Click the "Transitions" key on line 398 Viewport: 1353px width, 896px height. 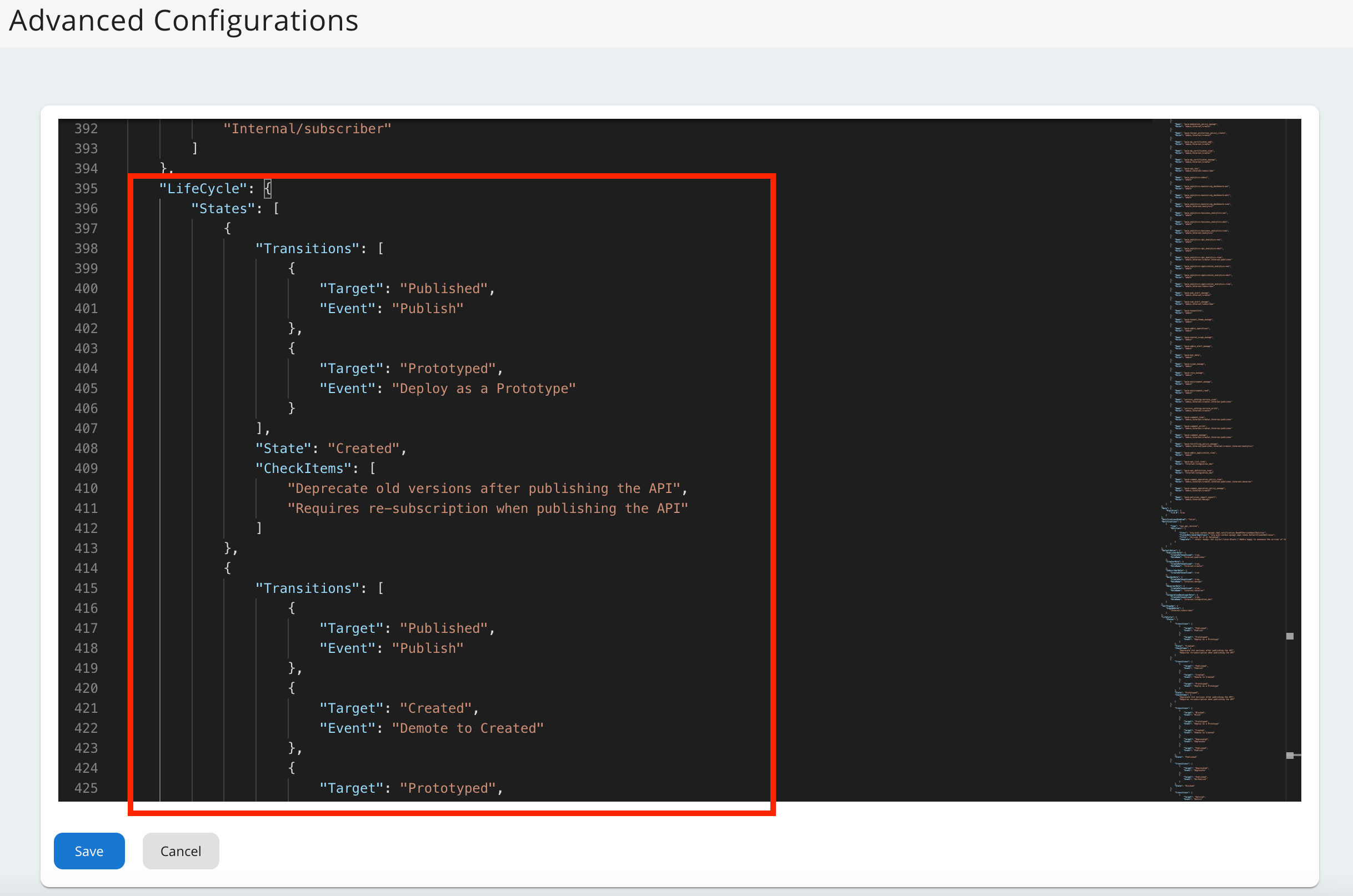point(307,249)
